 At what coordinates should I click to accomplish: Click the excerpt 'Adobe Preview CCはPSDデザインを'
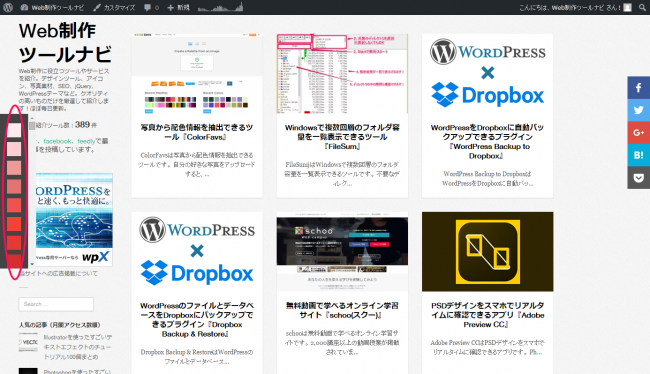pyautogui.click(x=488, y=347)
